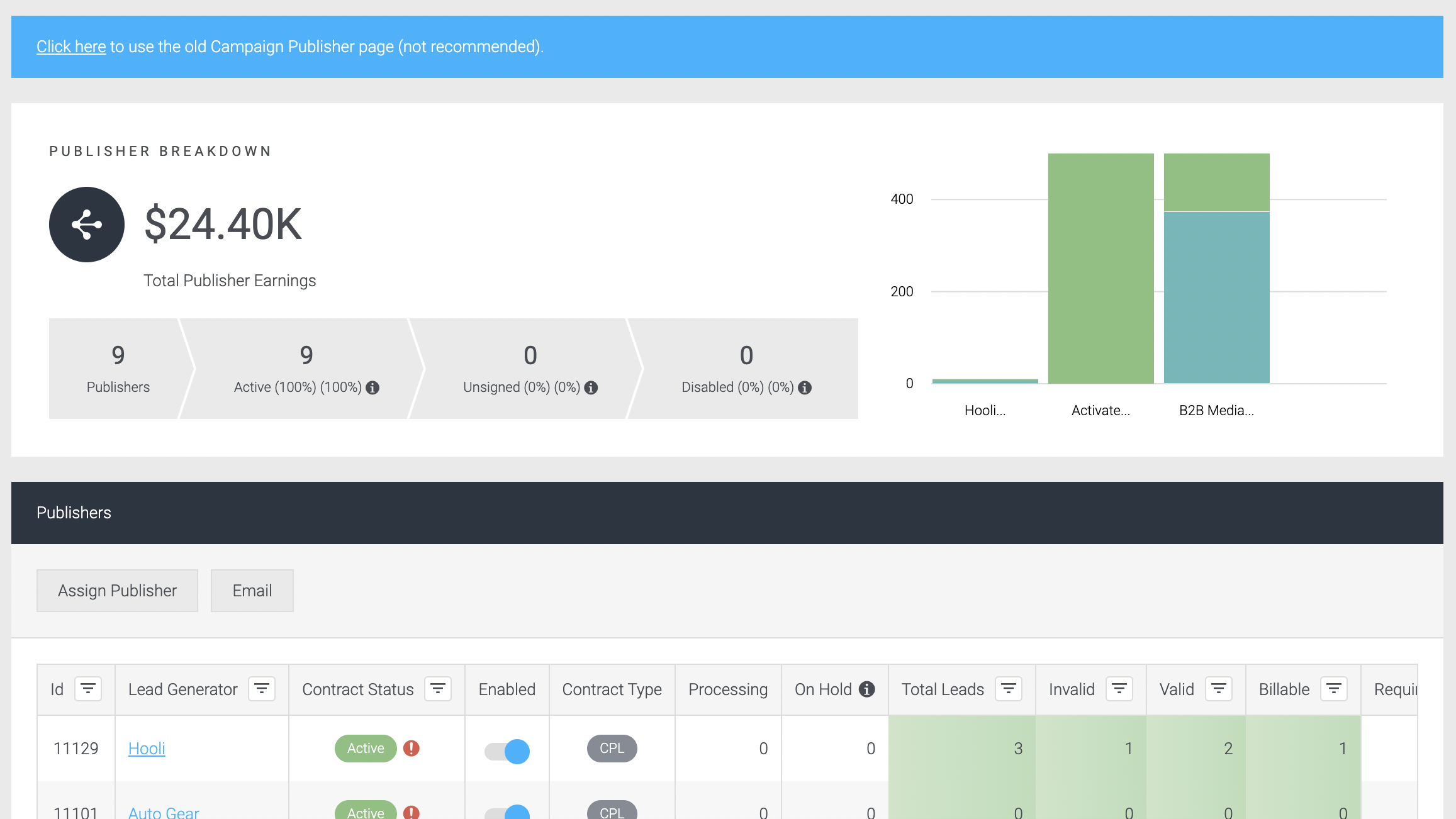Open the Id column filter icon
1456x819 pixels.
pos(88,689)
